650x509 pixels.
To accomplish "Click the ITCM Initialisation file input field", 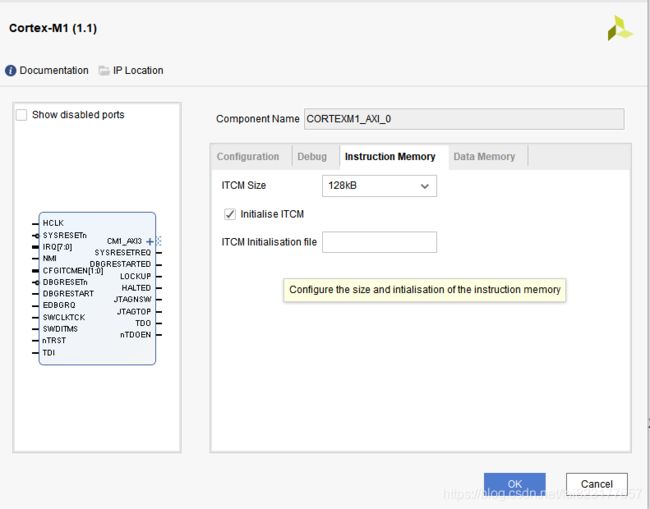I will (379, 242).
